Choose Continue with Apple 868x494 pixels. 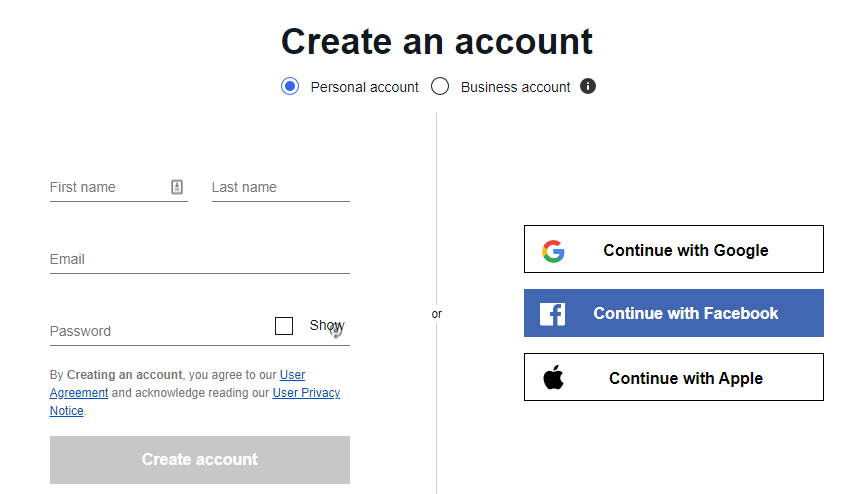point(674,377)
